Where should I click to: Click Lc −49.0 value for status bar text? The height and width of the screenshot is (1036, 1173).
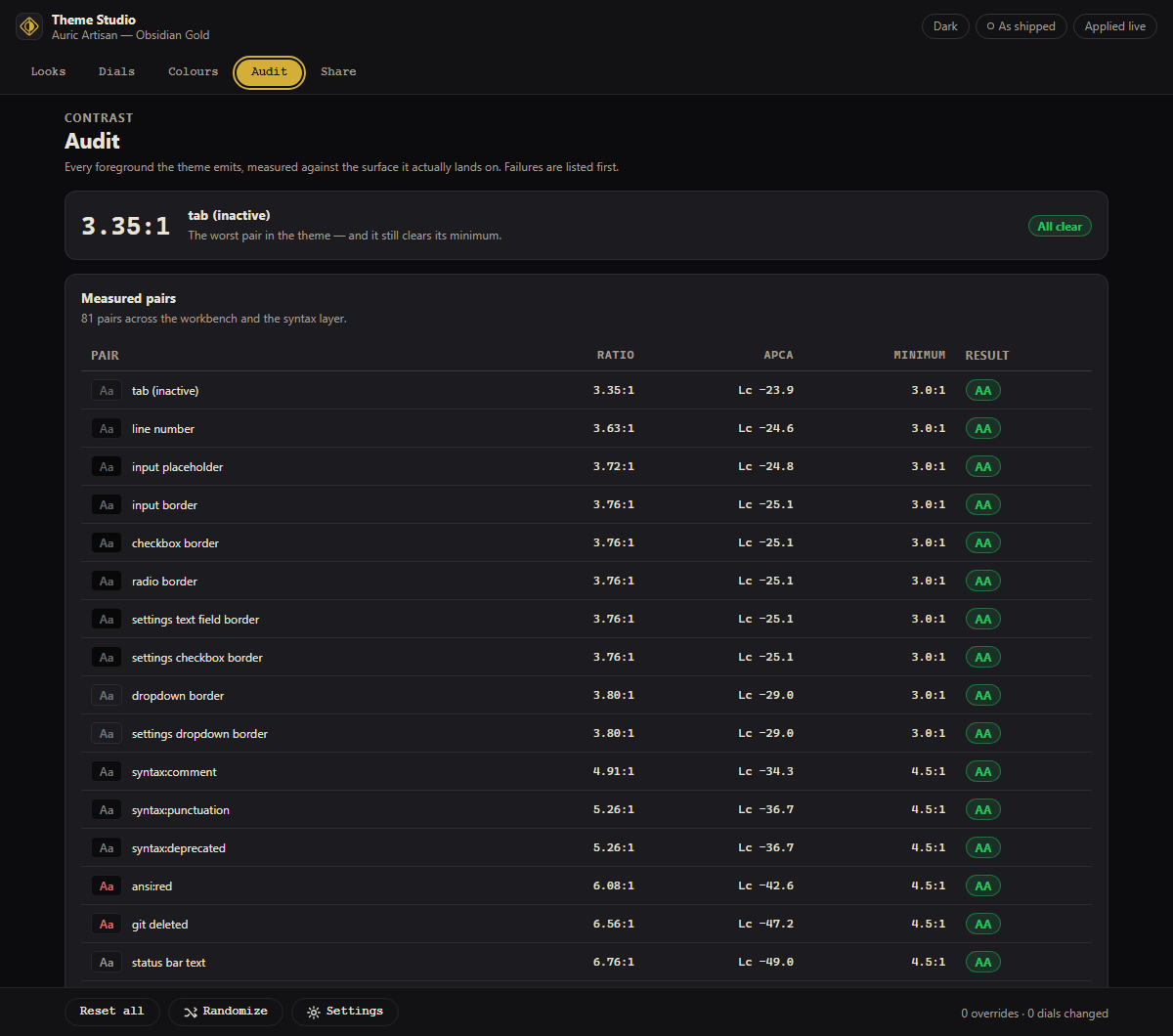point(766,962)
